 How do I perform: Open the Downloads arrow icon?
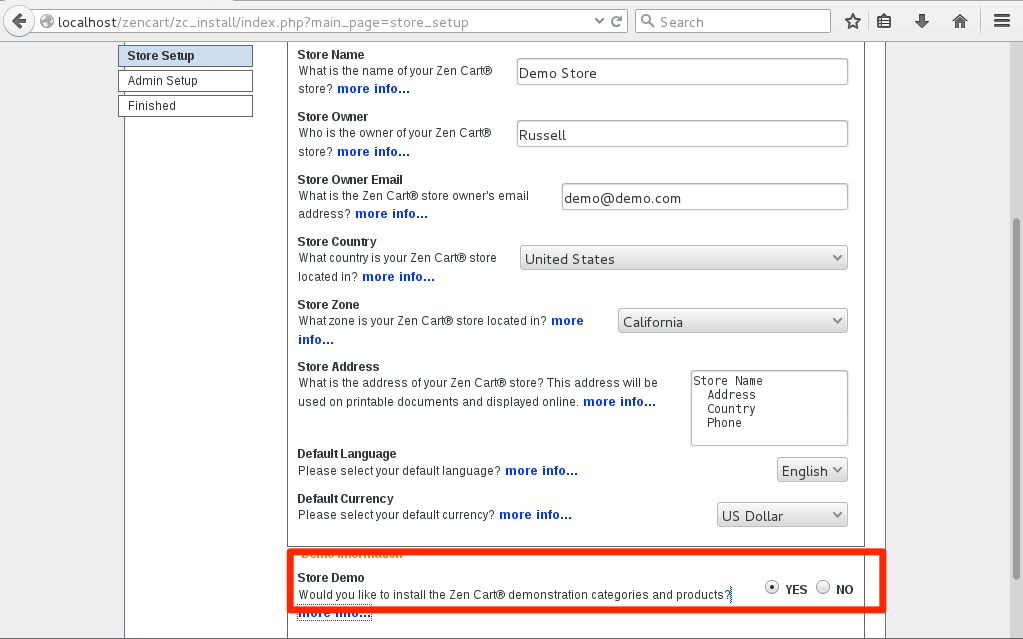click(921, 22)
